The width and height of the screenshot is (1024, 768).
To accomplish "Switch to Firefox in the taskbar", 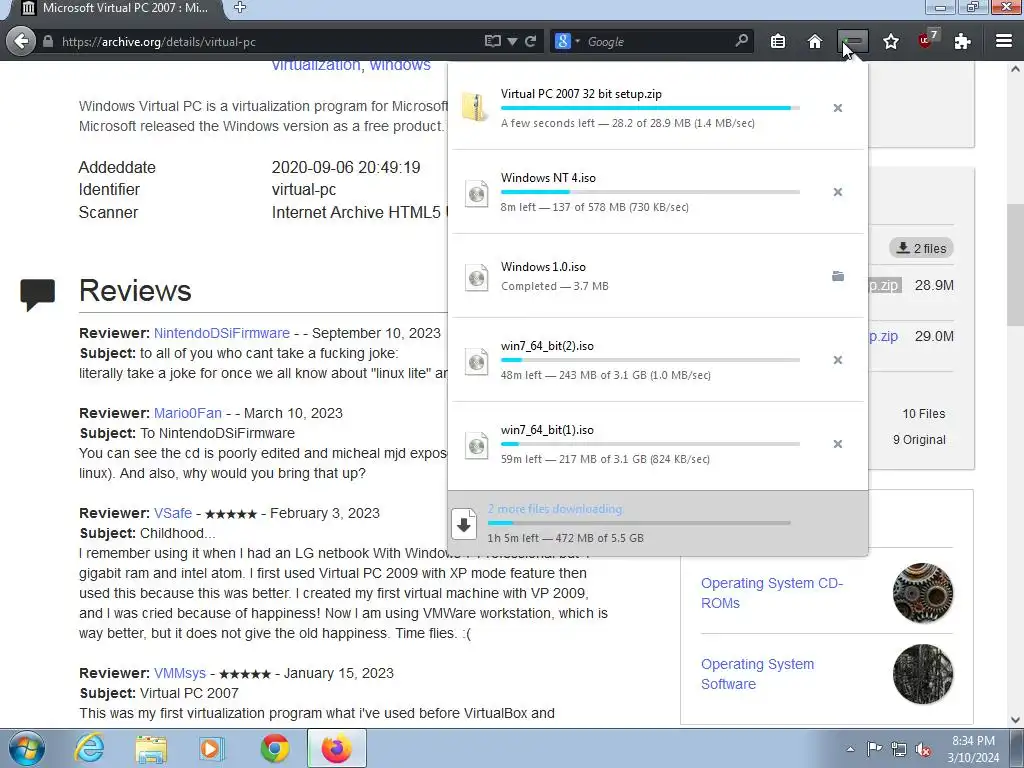I will point(336,748).
